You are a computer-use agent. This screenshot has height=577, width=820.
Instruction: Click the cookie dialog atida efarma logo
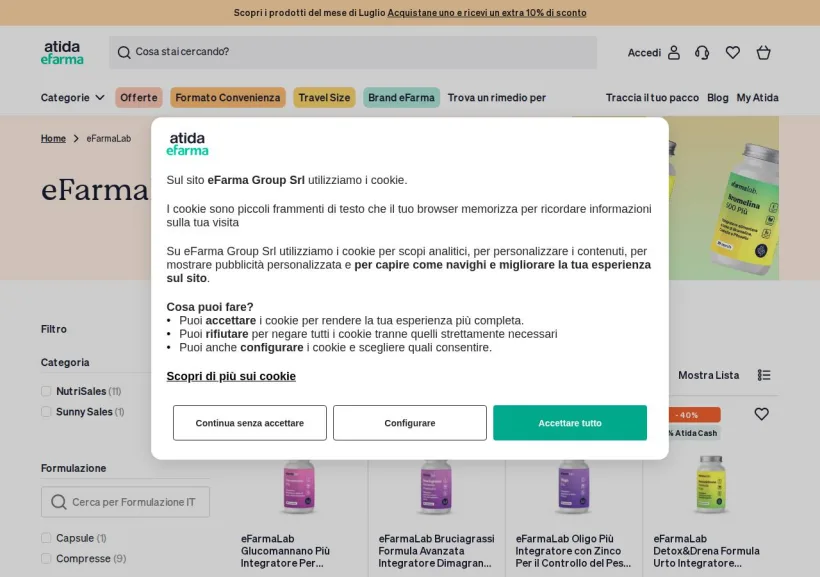coord(187,144)
